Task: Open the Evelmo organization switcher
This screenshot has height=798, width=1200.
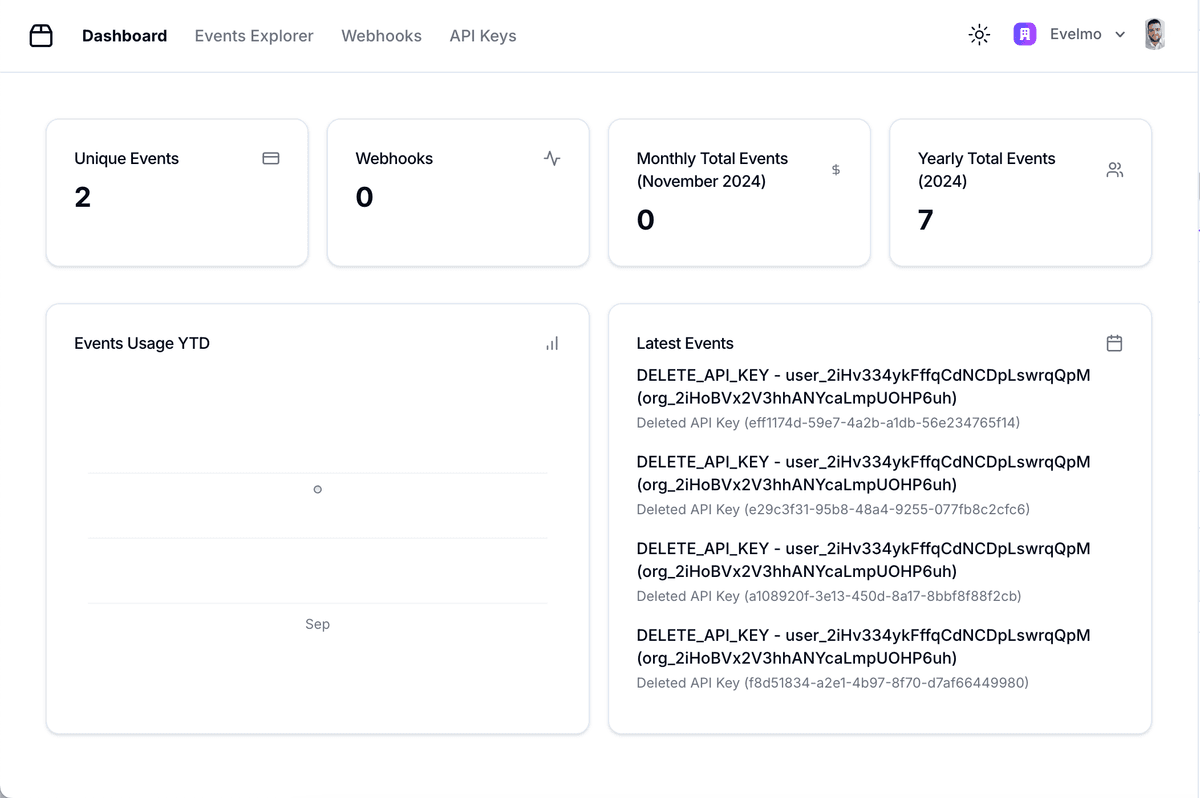Action: [x=1075, y=33]
